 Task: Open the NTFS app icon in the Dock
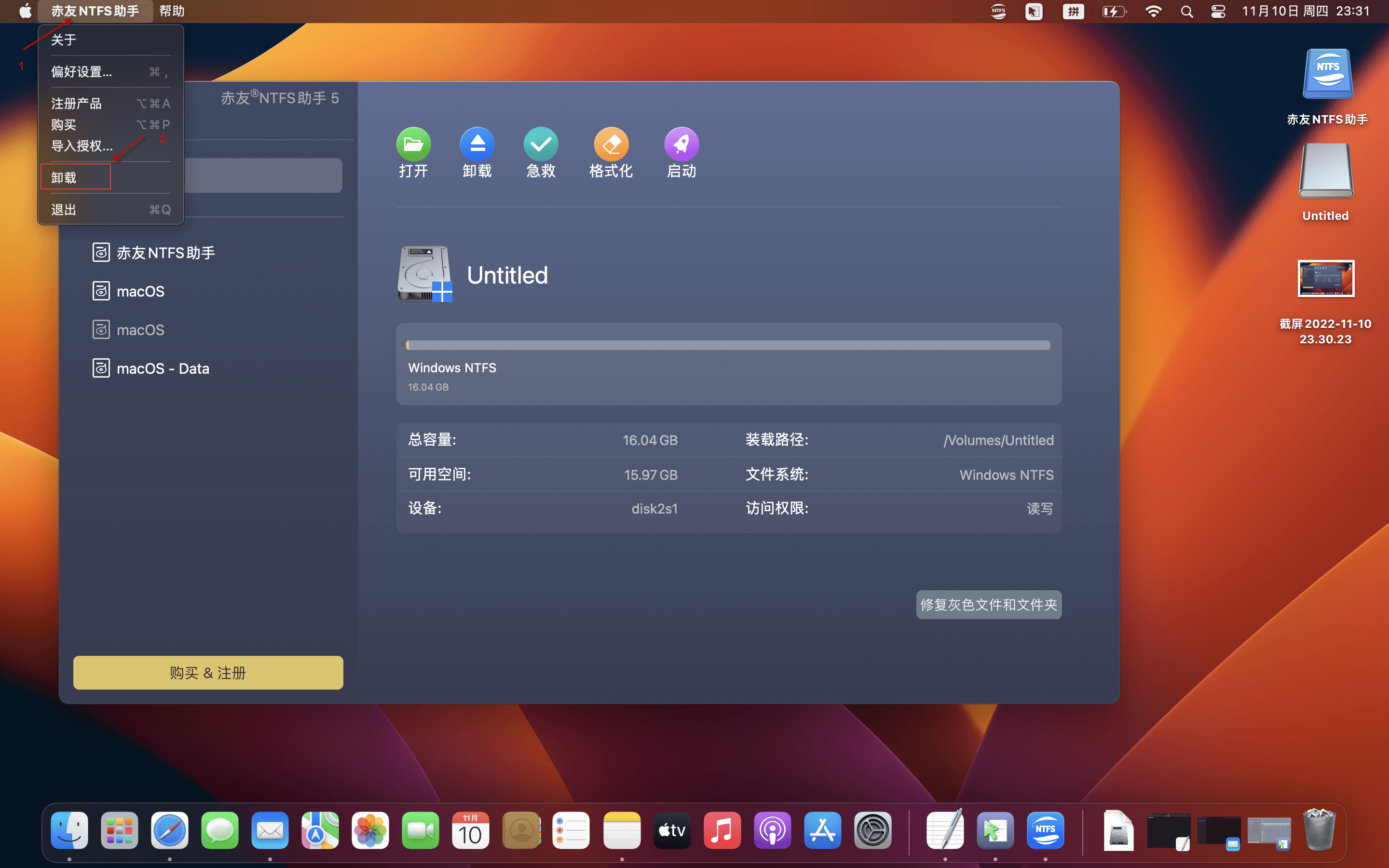[1045, 830]
